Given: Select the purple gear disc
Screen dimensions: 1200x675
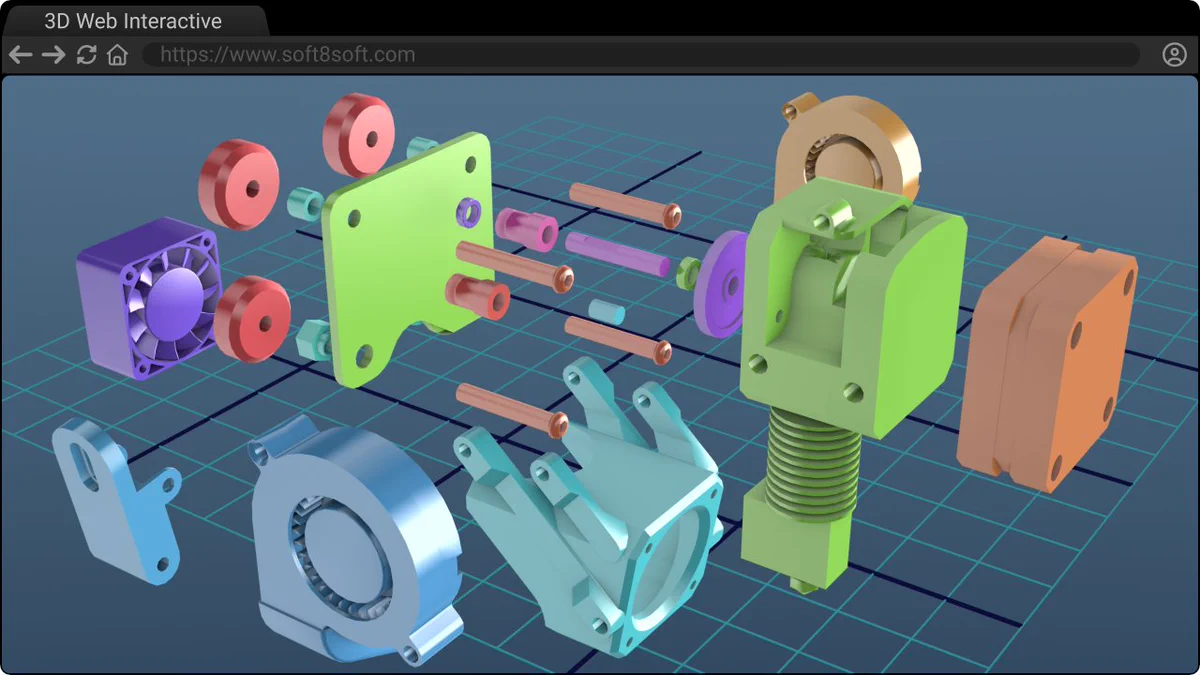Looking at the screenshot, I should point(722,283).
